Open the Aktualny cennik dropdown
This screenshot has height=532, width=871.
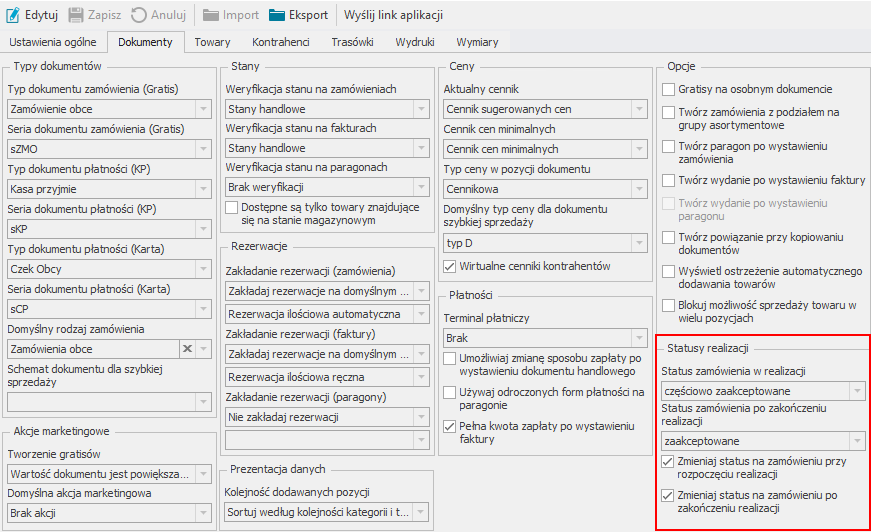(639, 109)
